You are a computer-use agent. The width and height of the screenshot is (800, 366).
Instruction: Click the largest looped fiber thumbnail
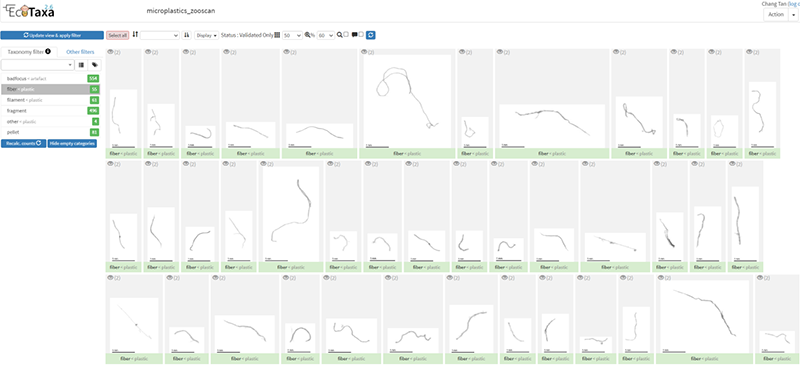407,101
